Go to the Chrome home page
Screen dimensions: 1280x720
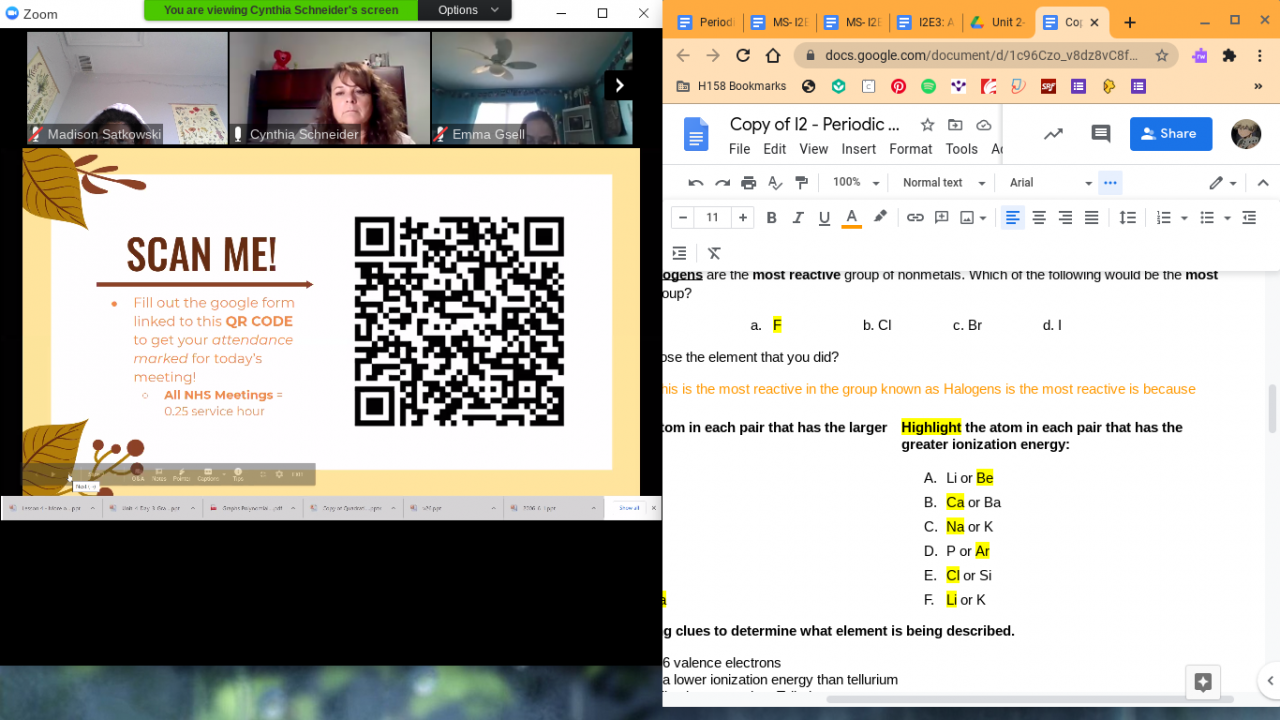[773, 56]
